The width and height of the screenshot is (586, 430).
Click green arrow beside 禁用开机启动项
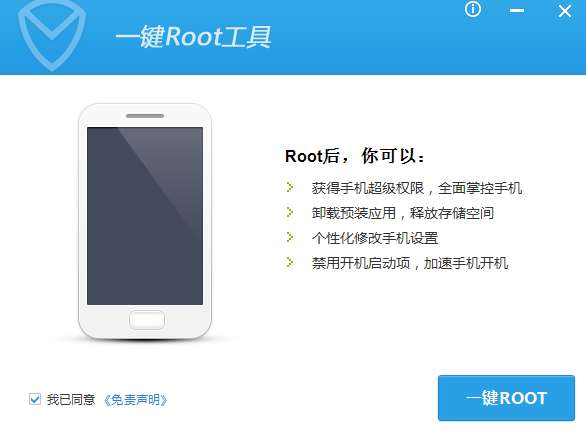coord(290,262)
